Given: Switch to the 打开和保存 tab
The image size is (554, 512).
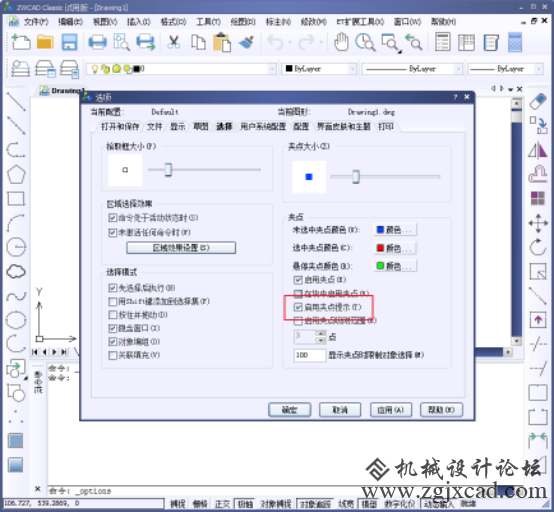Looking at the screenshot, I should (x=120, y=126).
